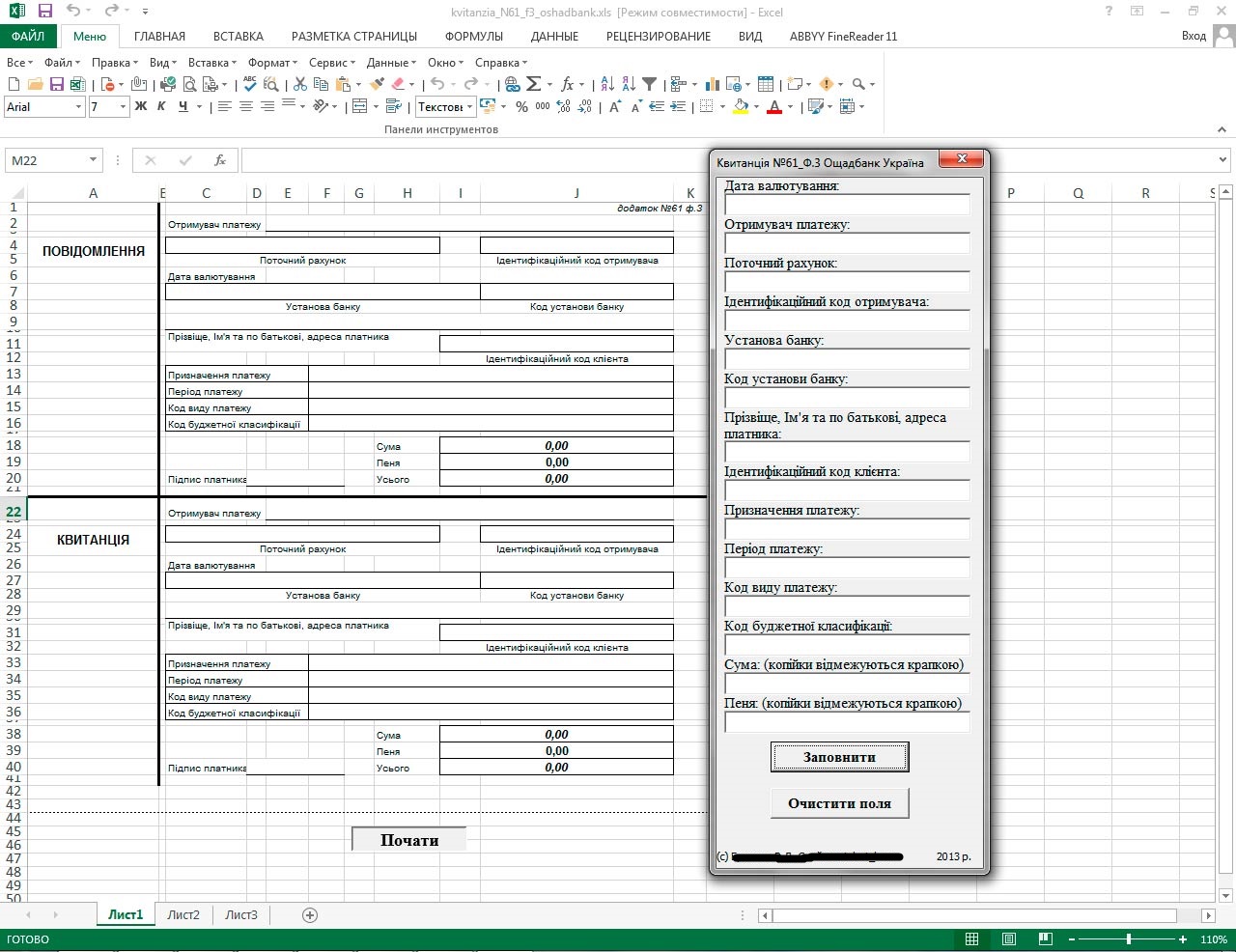Image resolution: width=1236 pixels, height=952 pixels.
Task: Click the Поточний рахунок form input
Action: (847, 281)
